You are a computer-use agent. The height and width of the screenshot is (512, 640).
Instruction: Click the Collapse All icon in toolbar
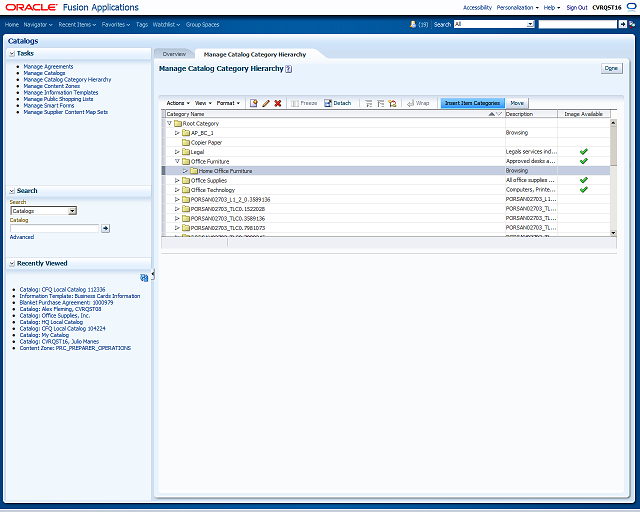coord(380,104)
